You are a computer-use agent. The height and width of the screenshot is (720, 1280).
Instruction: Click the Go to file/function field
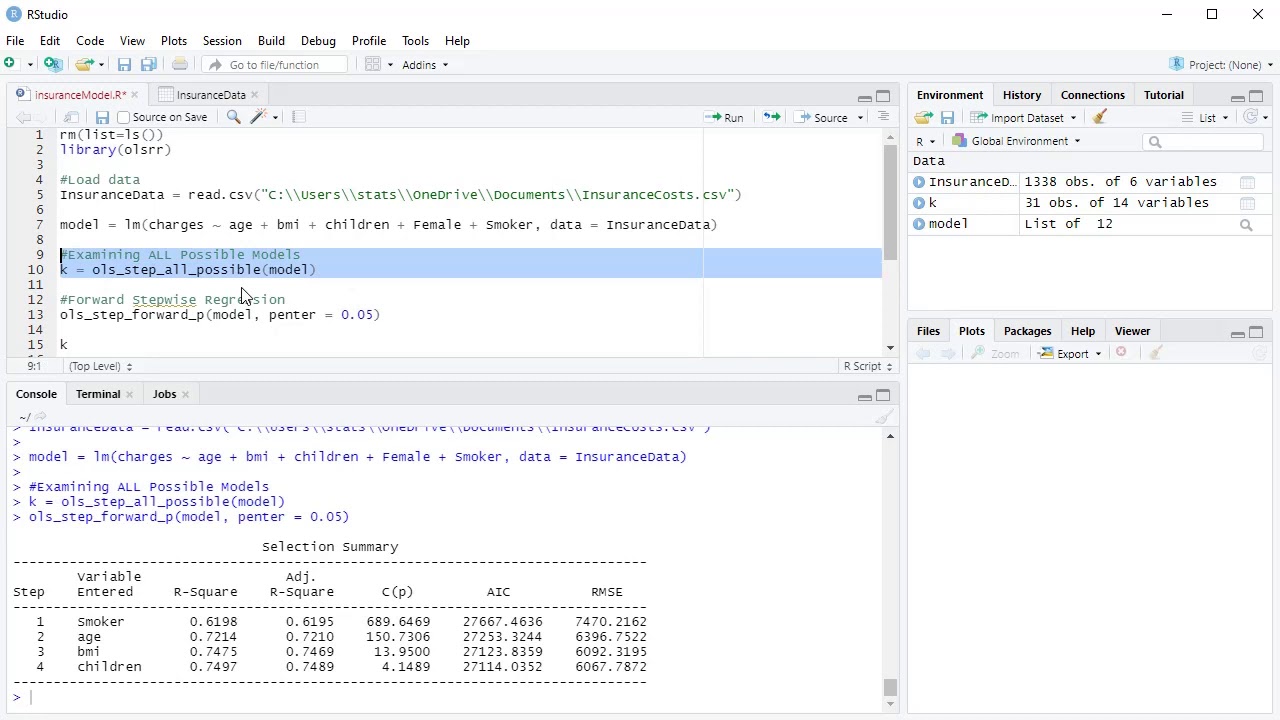(275, 65)
